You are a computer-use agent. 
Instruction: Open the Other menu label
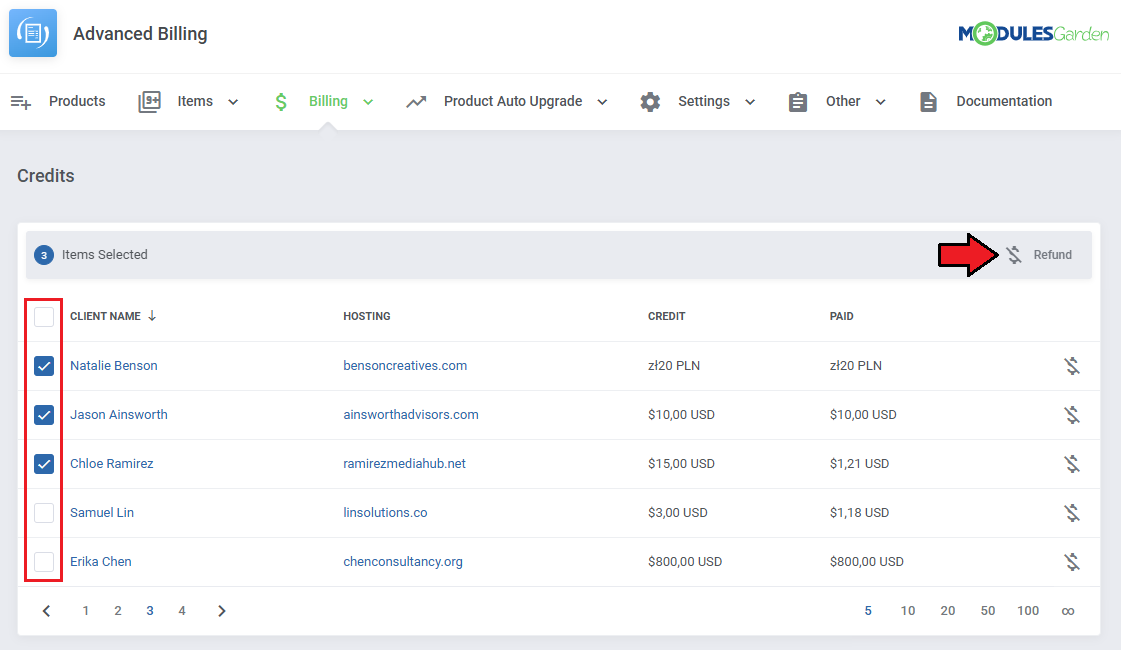point(843,102)
